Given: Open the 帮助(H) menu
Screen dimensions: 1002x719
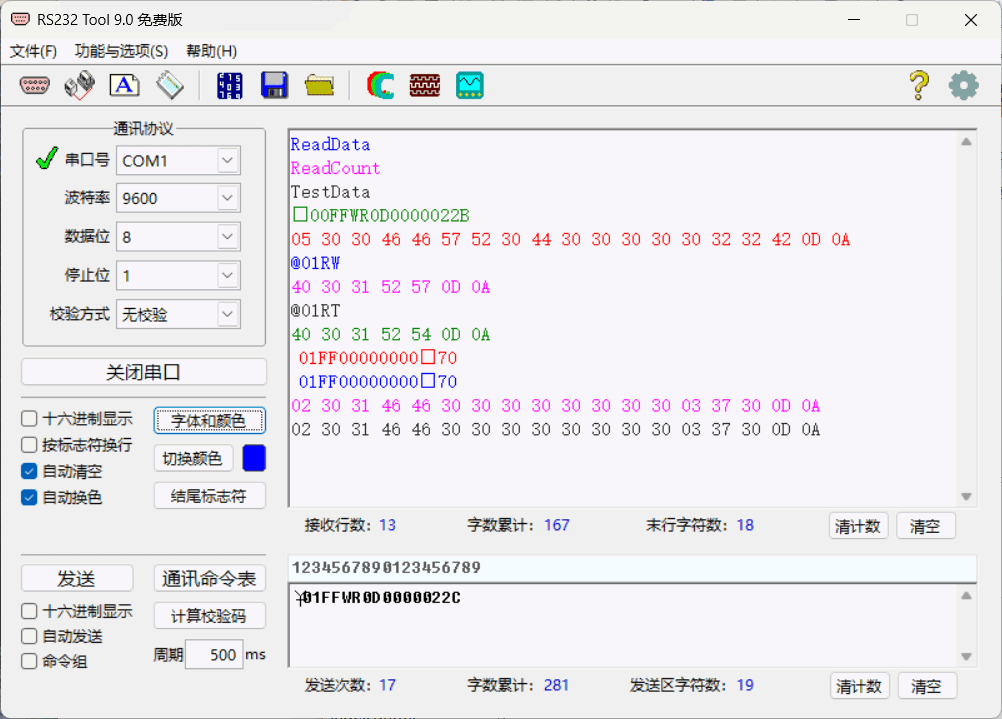Looking at the screenshot, I should coord(212,51).
